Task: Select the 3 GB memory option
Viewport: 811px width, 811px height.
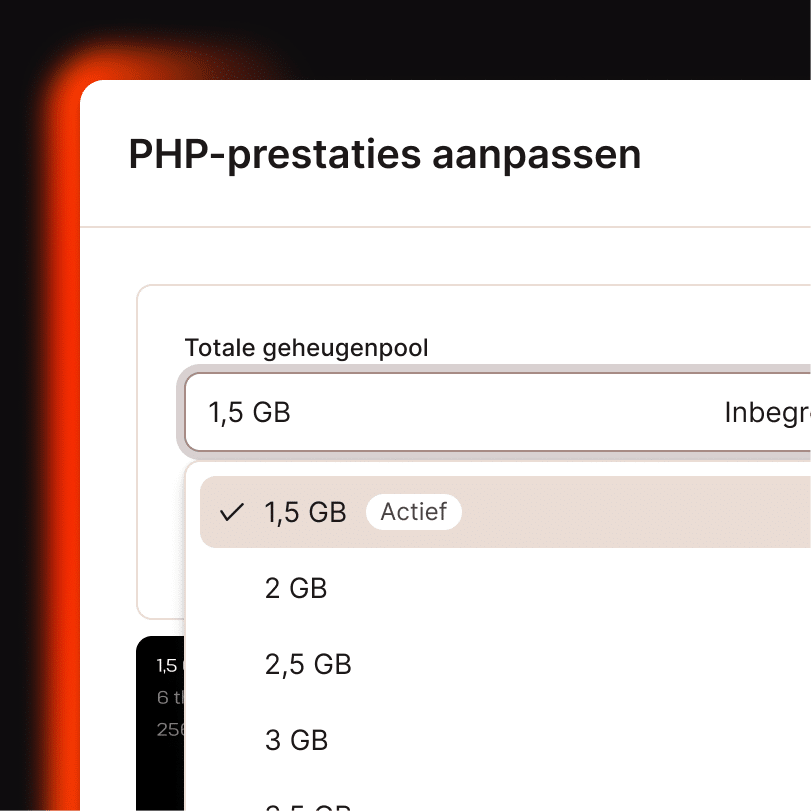Action: (297, 740)
